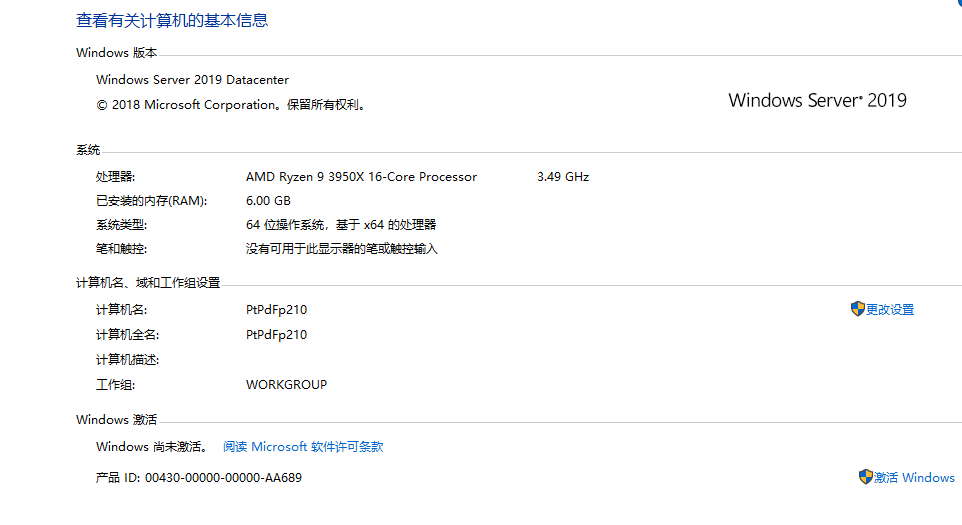The image size is (962, 525).
Task: Open 阅读 Microsoft 软件许可条款 link
Action: tap(303, 446)
